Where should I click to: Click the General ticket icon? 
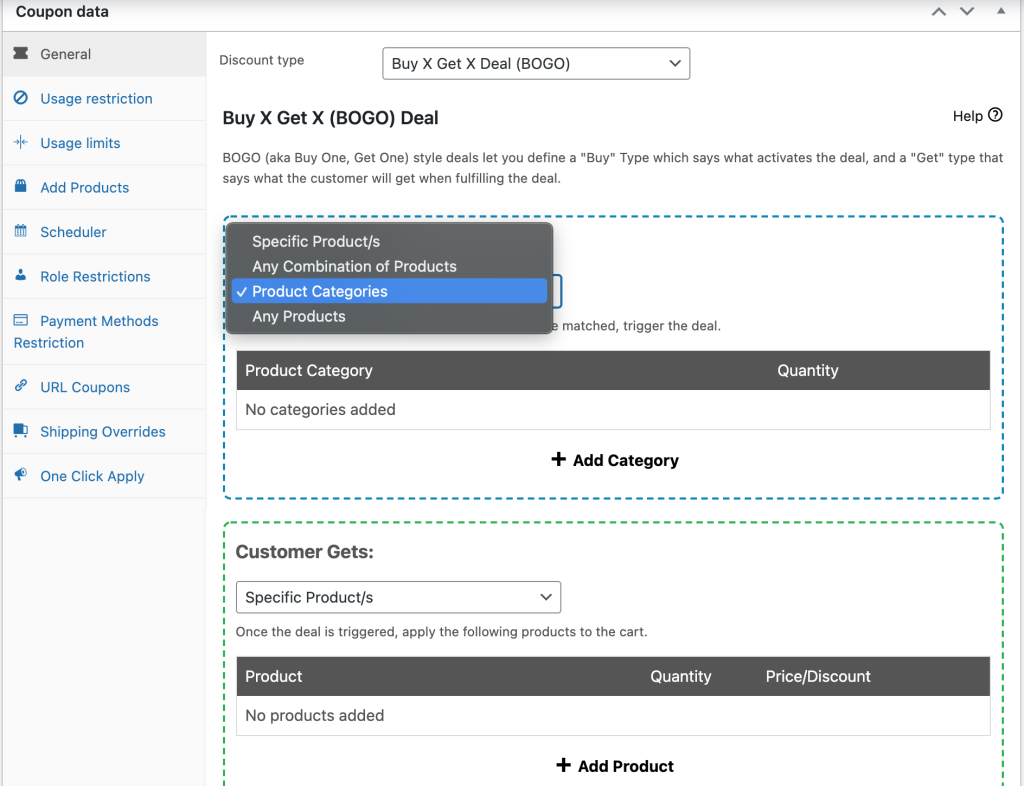tap(21, 53)
